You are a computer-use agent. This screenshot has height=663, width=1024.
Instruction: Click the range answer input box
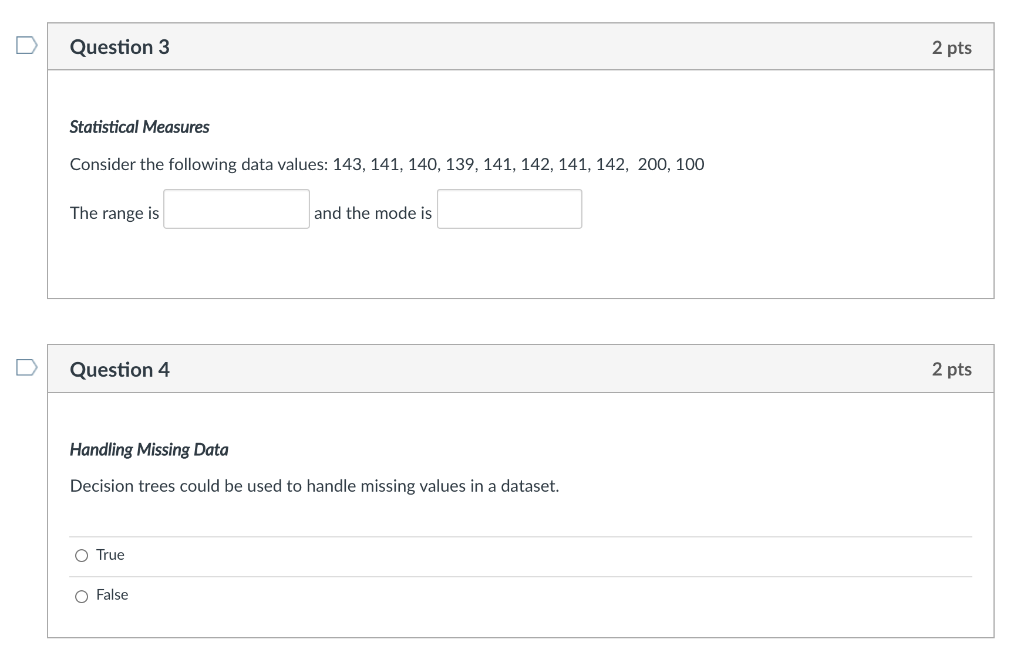click(x=237, y=209)
